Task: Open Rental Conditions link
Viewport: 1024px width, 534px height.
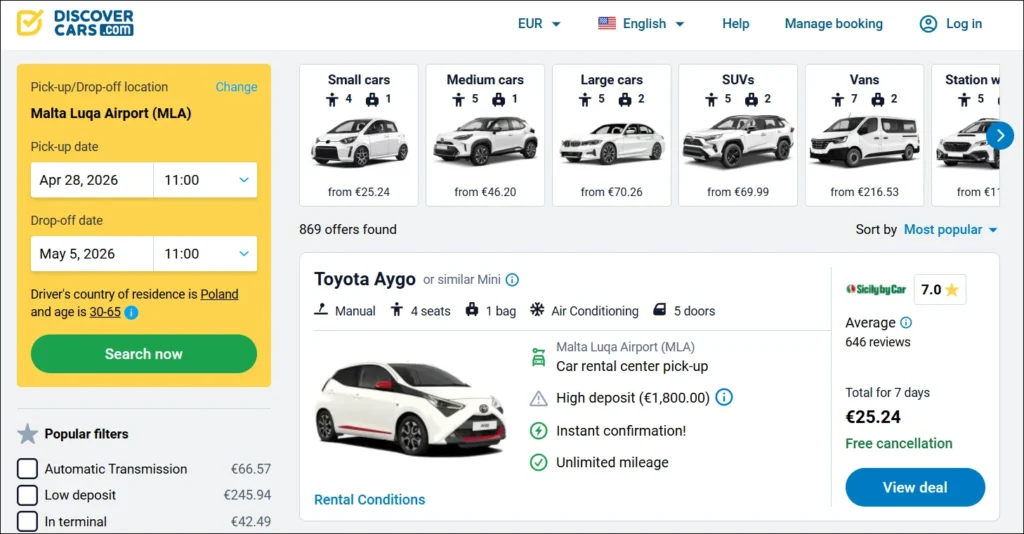Action: 370,499
